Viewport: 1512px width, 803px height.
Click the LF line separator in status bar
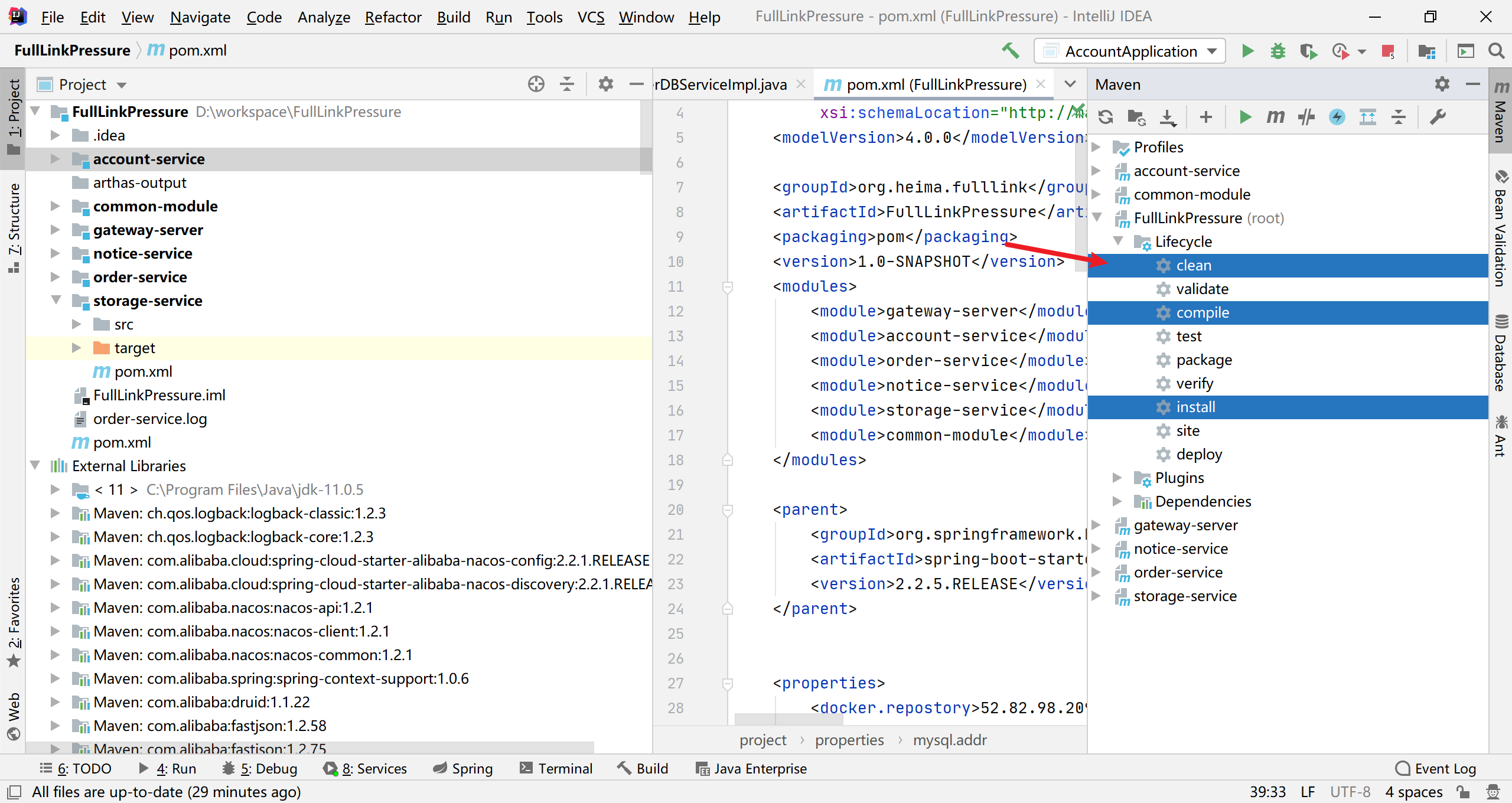click(x=1308, y=792)
